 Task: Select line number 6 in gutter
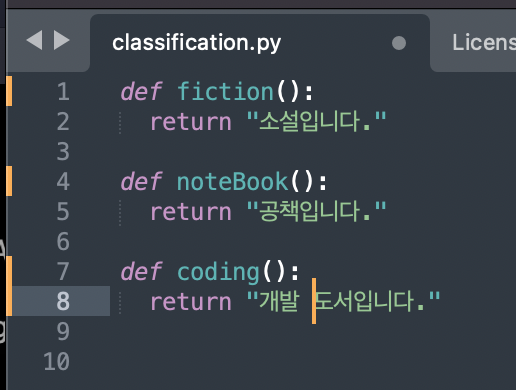[63, 241]
